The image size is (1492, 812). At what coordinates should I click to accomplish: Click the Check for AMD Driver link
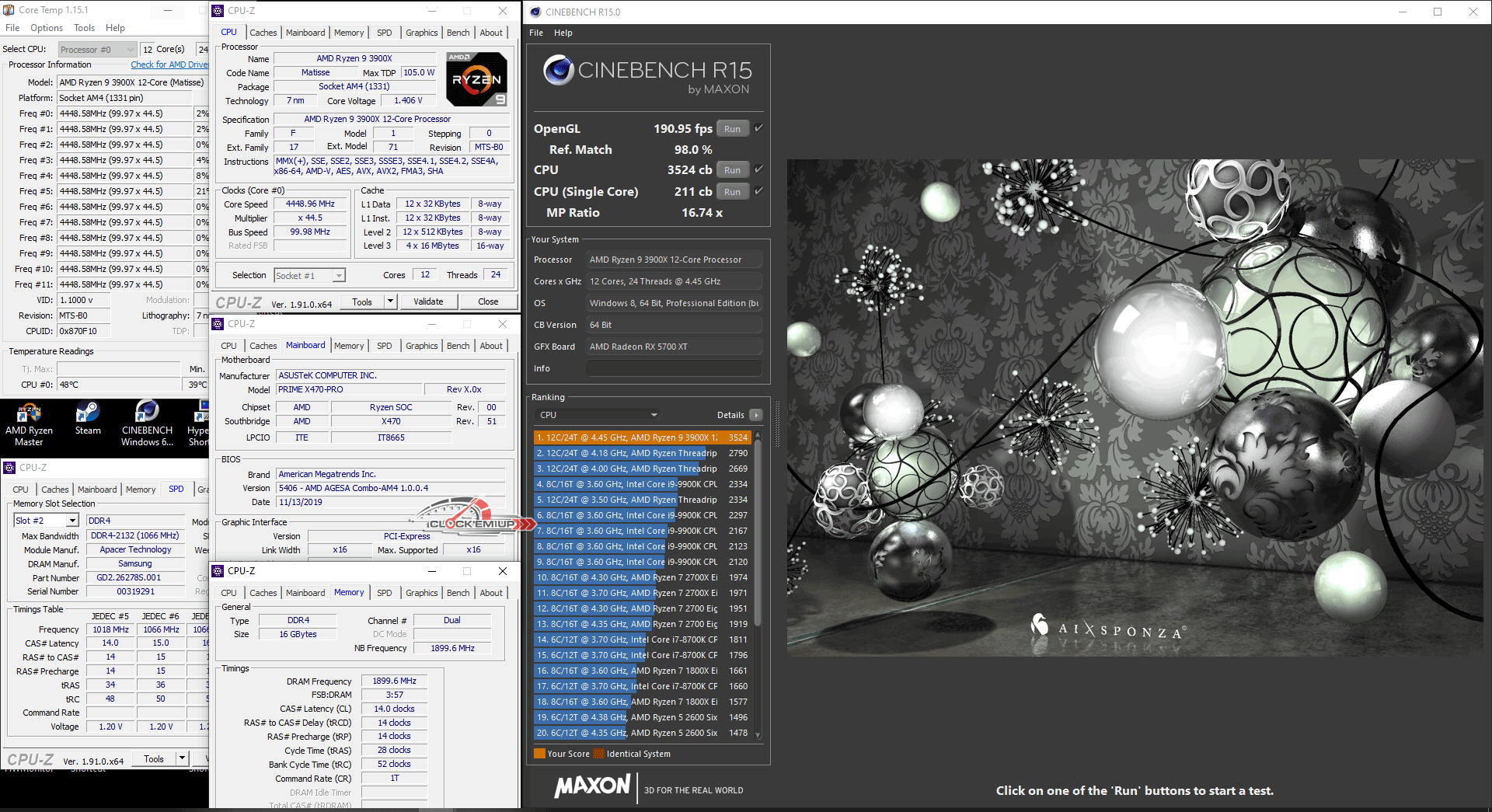click(169, 64)
